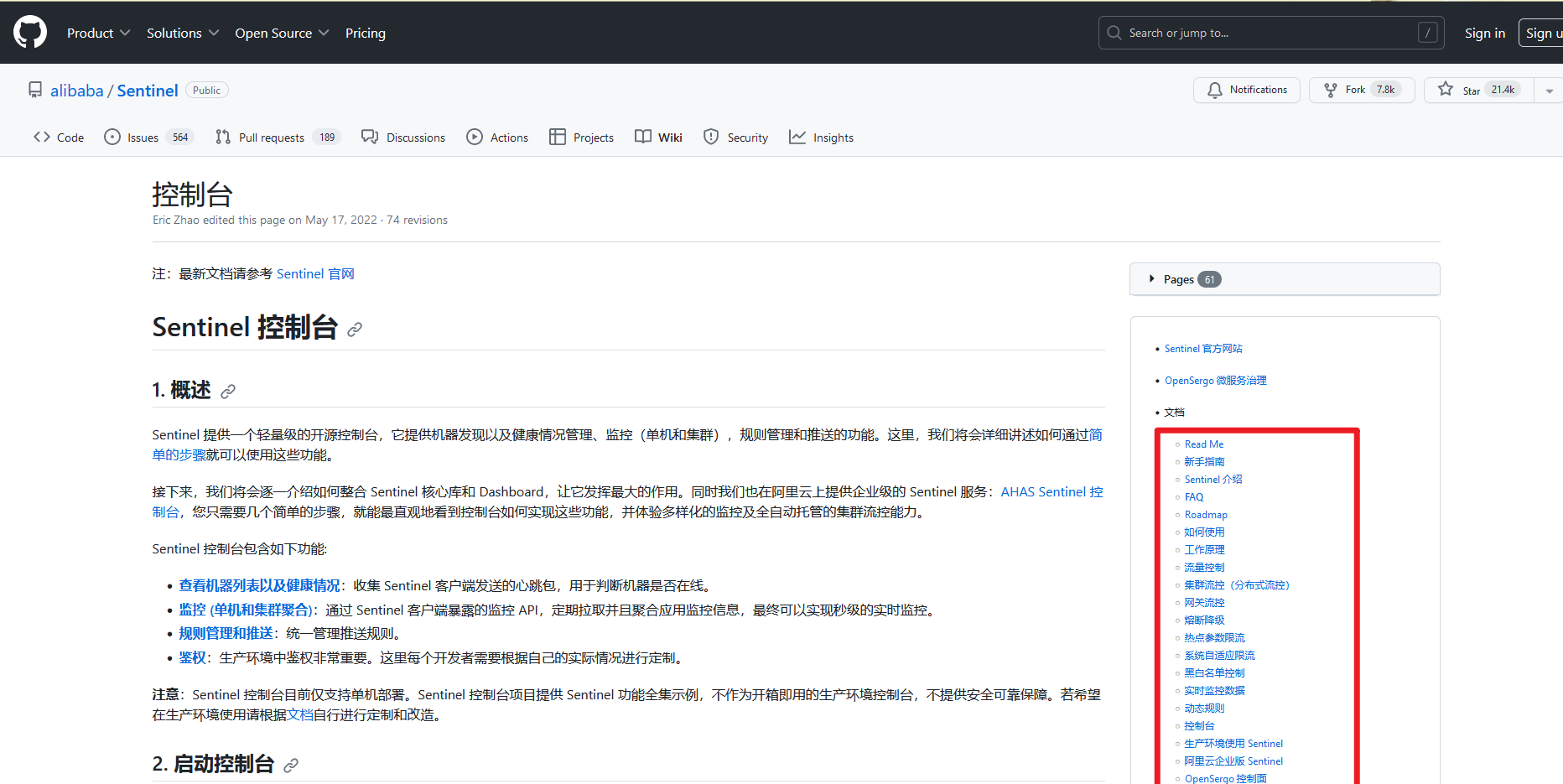Open 如何使用 wiki page
This screenshot has height=784, width=1563.
(1204, 532)
